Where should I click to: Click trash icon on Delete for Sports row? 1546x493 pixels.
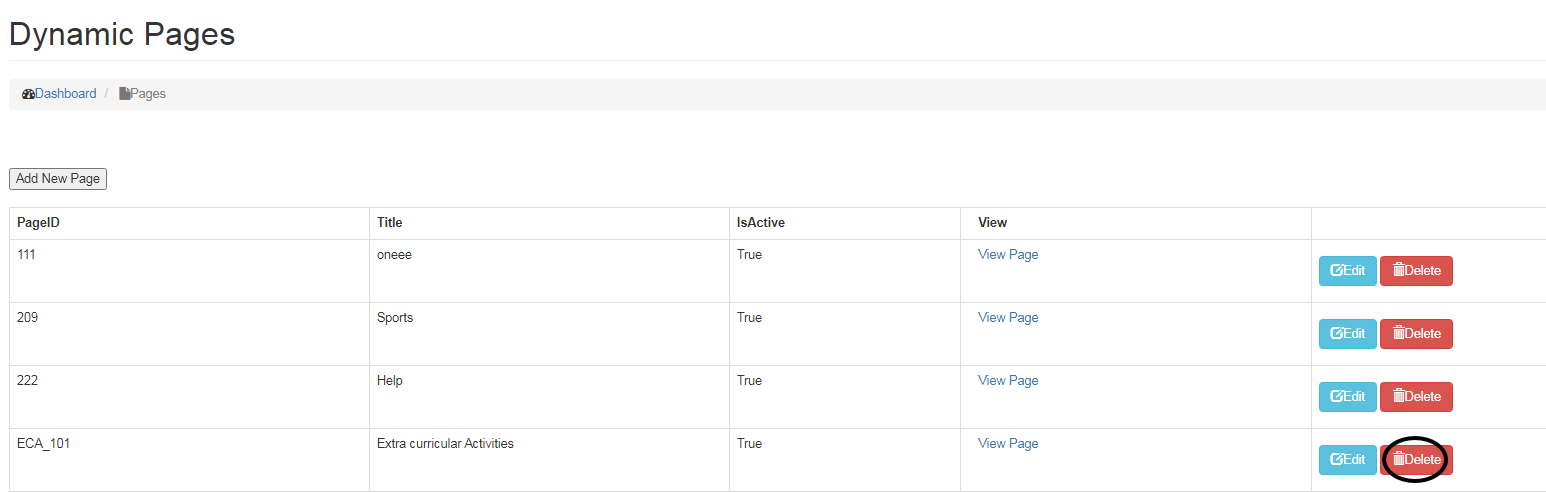1399,334
